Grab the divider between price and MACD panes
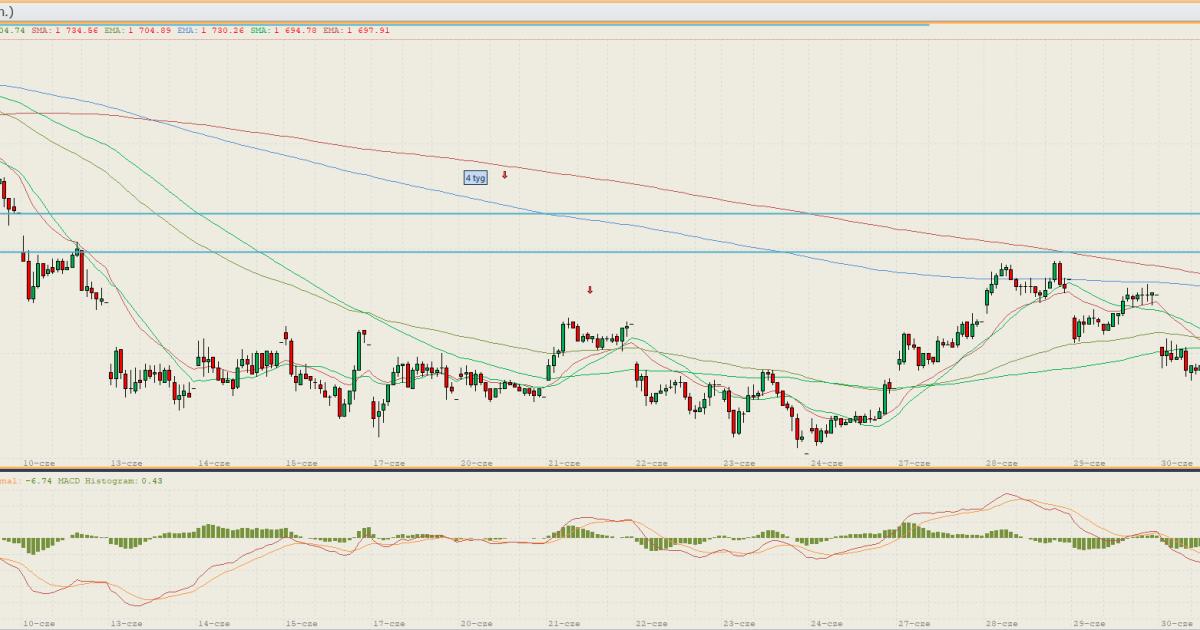The image size is (1200, 630). (x=600, y=469)
